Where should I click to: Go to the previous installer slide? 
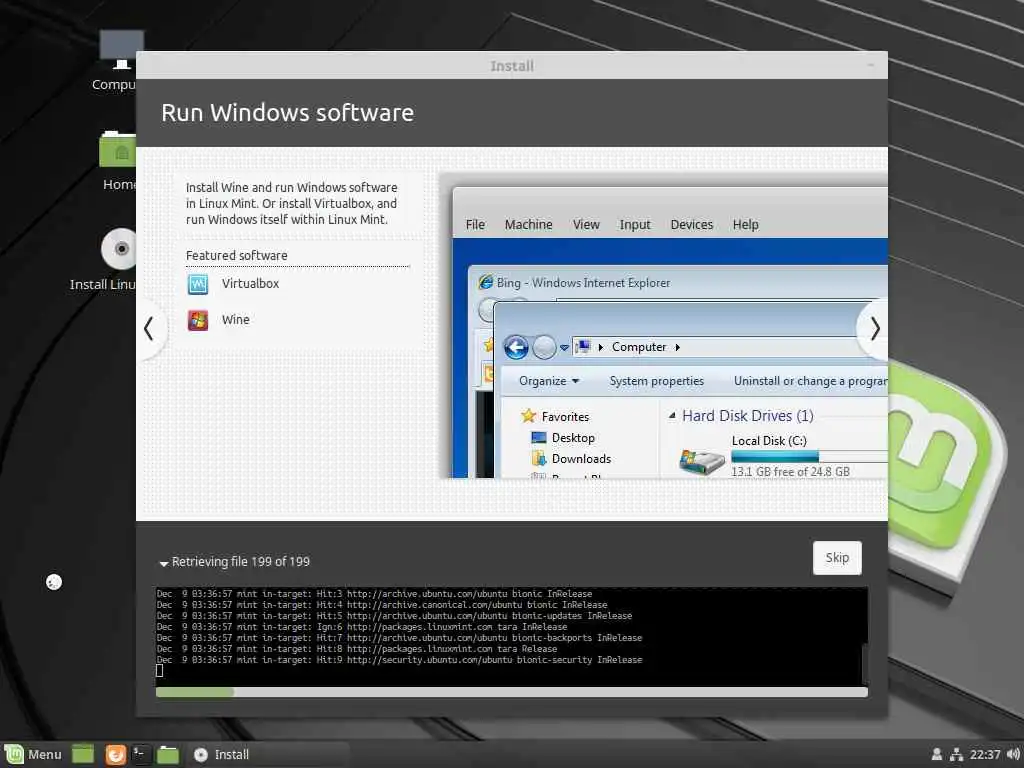click(x=150, y=328)
